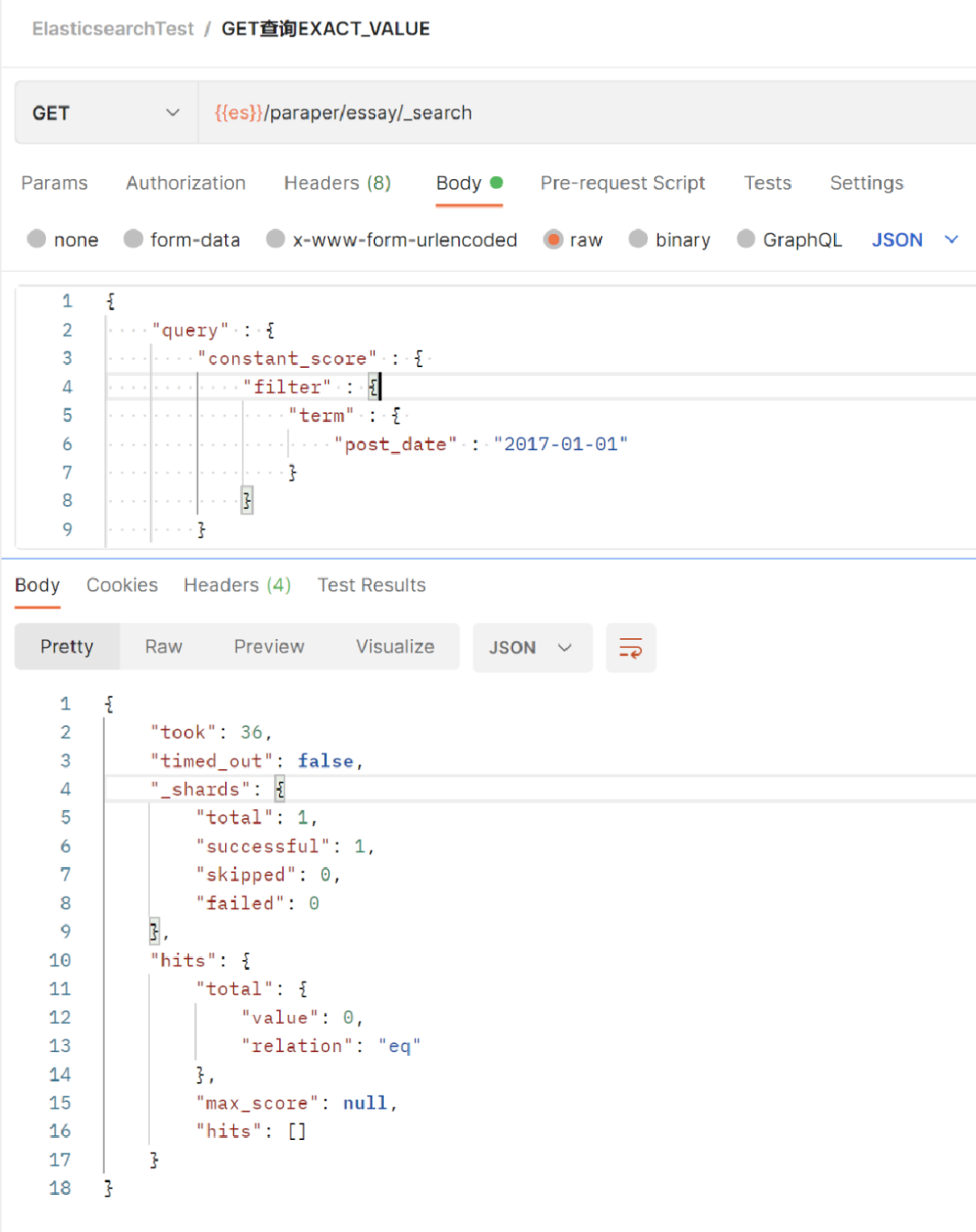View the Test Results tab

click(x=371, y=585)
